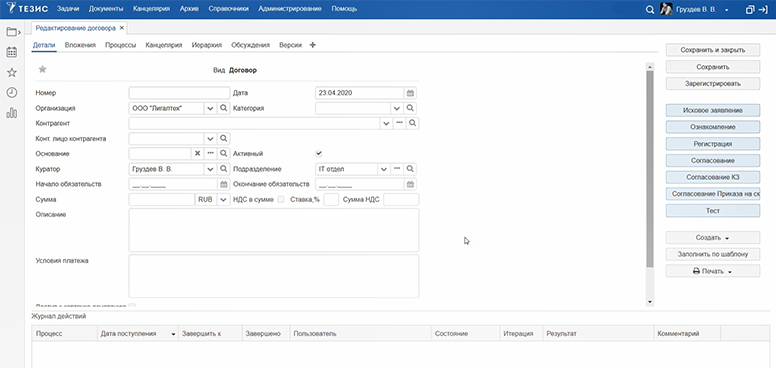The width and height of the screenshot is (776, 368).
Task: Switch to the Обсуждения tab
Action: 250,45
